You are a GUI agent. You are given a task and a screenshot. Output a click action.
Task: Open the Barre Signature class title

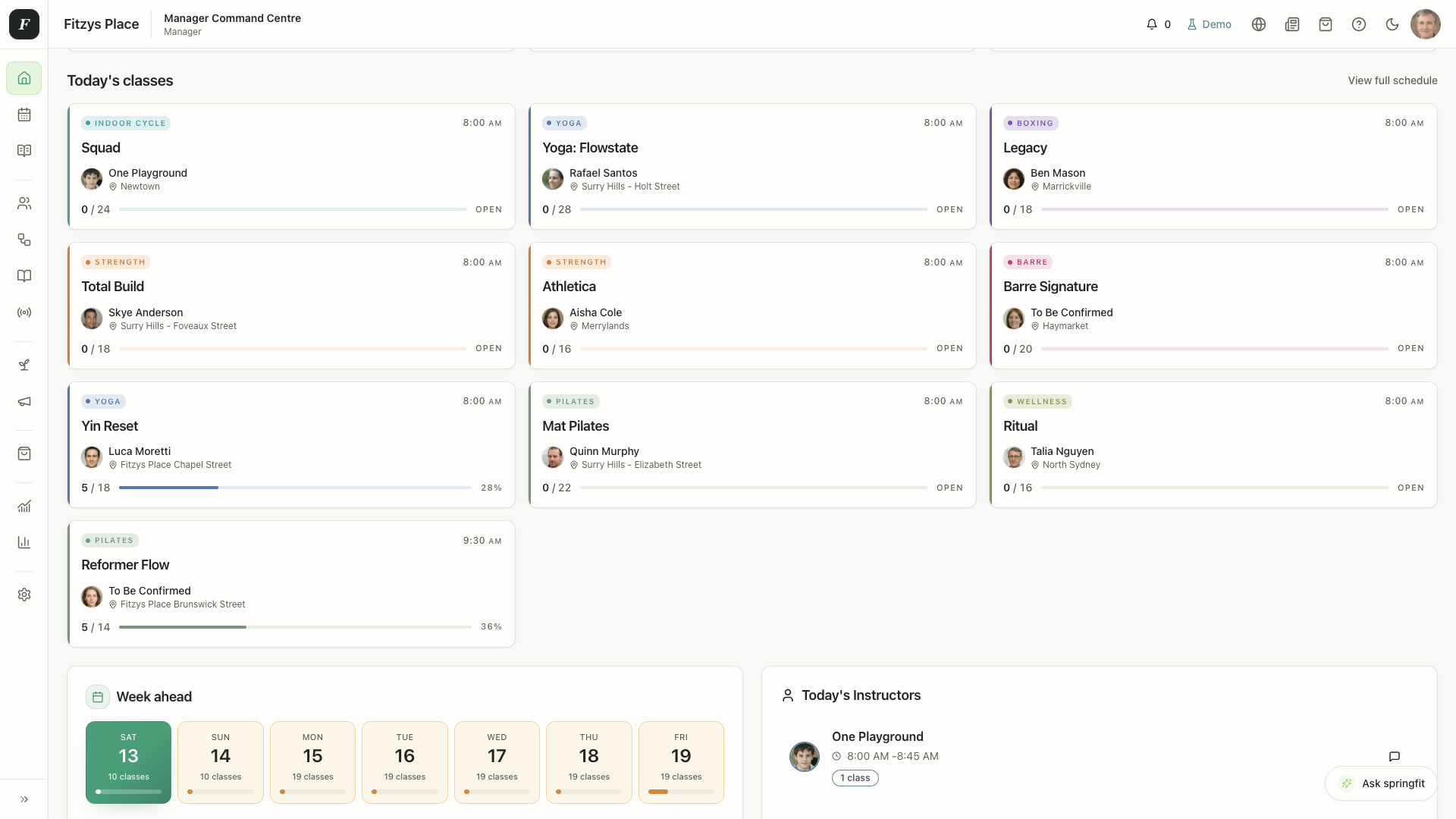1050,287
